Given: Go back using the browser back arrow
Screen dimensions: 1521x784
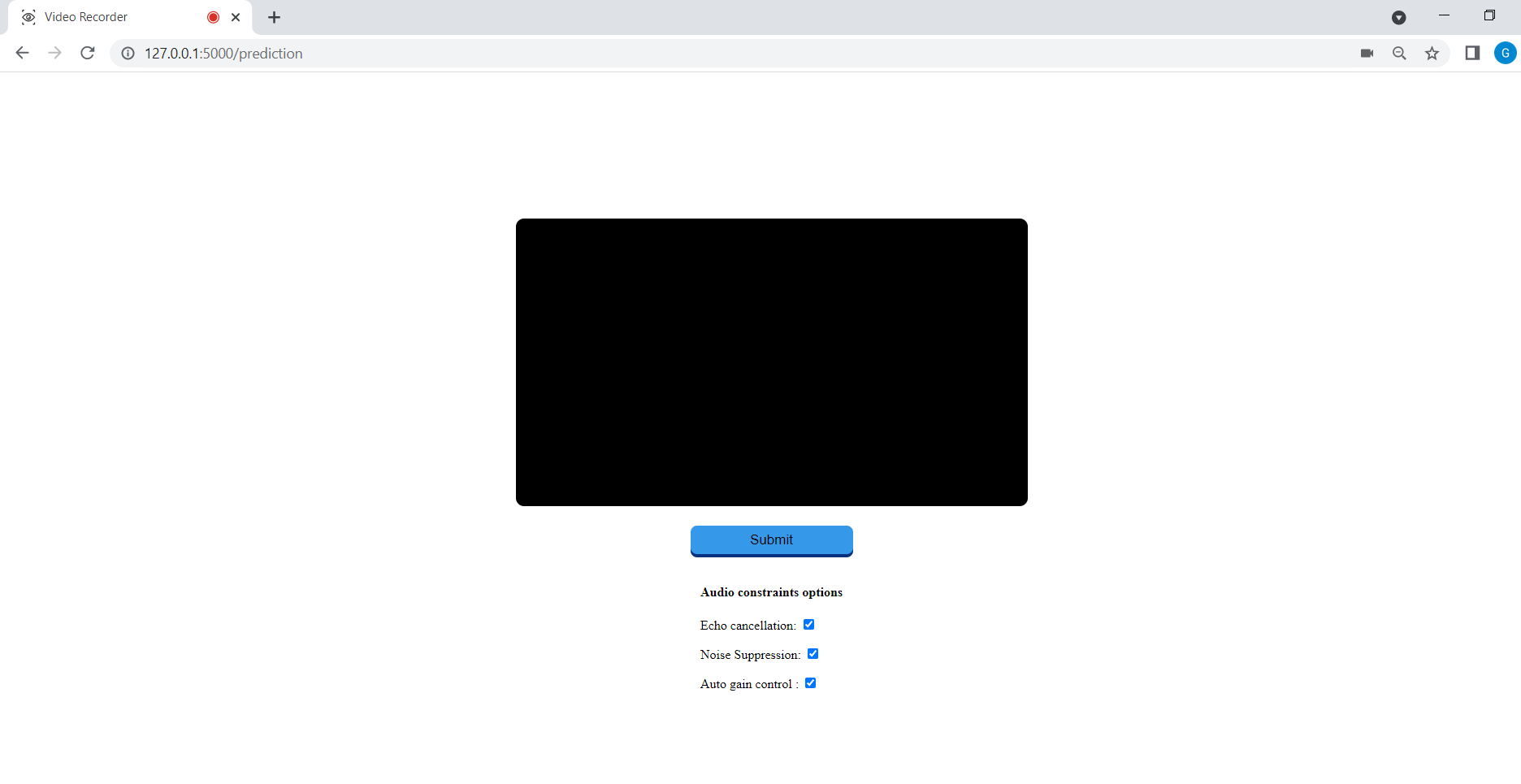Looking at the screenshot, I should pos(22,53).
